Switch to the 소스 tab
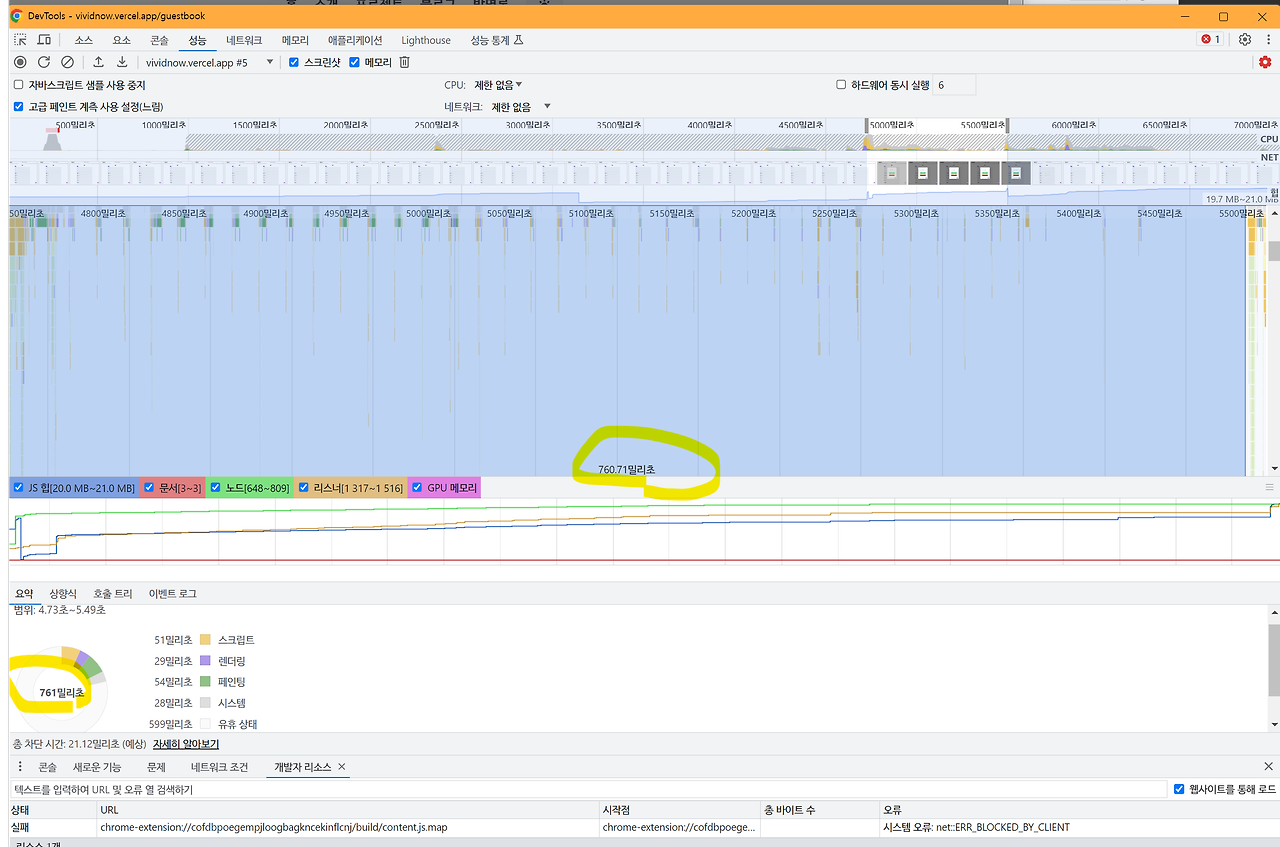 [x=84, y=40]
